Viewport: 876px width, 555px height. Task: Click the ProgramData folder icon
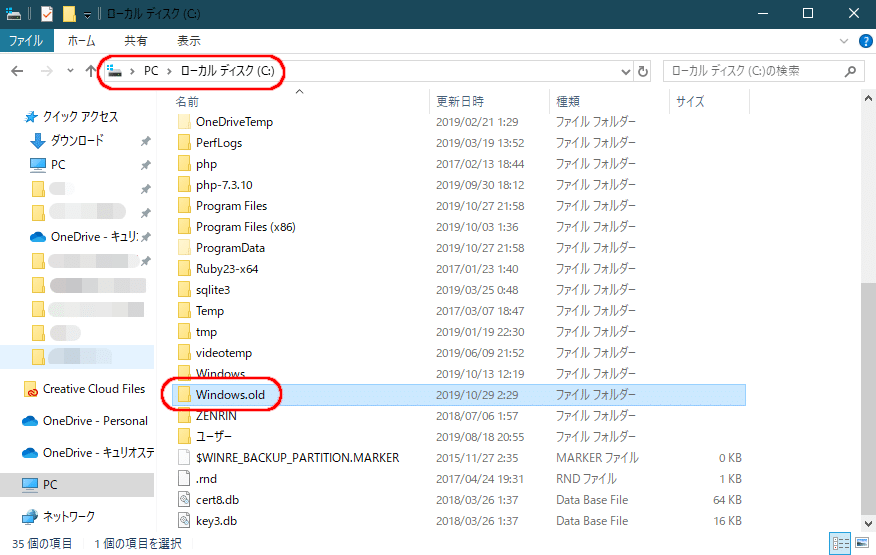(x=184, y=248)
